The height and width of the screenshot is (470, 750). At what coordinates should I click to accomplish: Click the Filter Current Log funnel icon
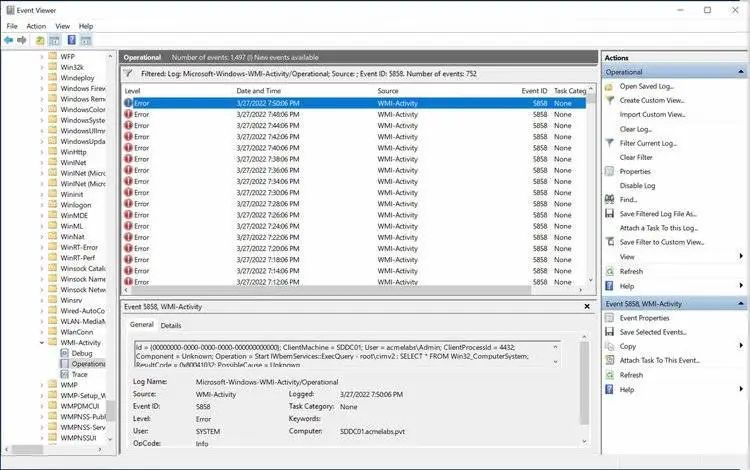coord(610,143)
